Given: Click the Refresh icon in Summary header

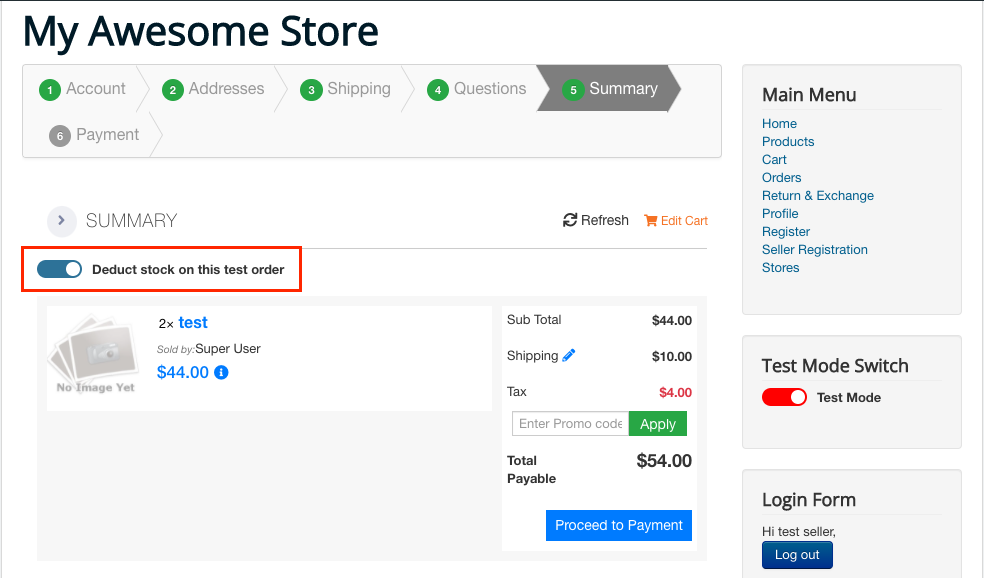Looking at the screenshot, I should [570, 220].
